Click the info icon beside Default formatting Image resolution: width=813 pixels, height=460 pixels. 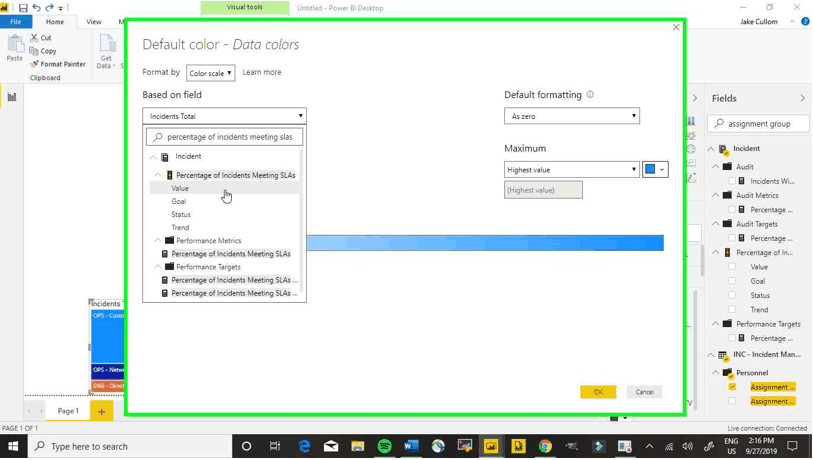tap(590, 94)
